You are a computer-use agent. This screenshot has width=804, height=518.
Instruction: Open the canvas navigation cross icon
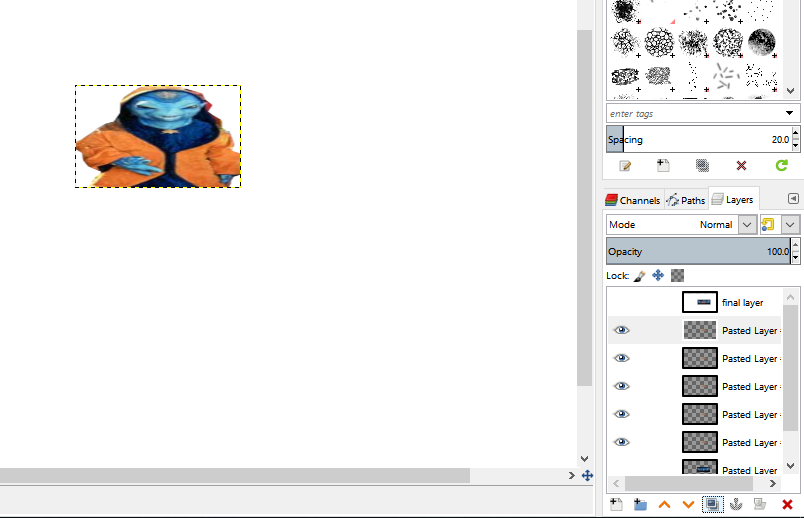pos(588,475)
